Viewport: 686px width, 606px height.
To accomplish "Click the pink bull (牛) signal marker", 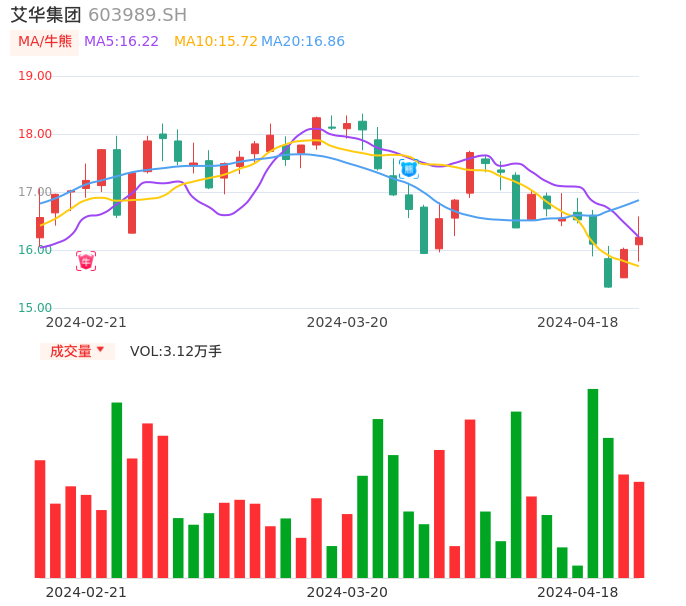I will point(86,261).
